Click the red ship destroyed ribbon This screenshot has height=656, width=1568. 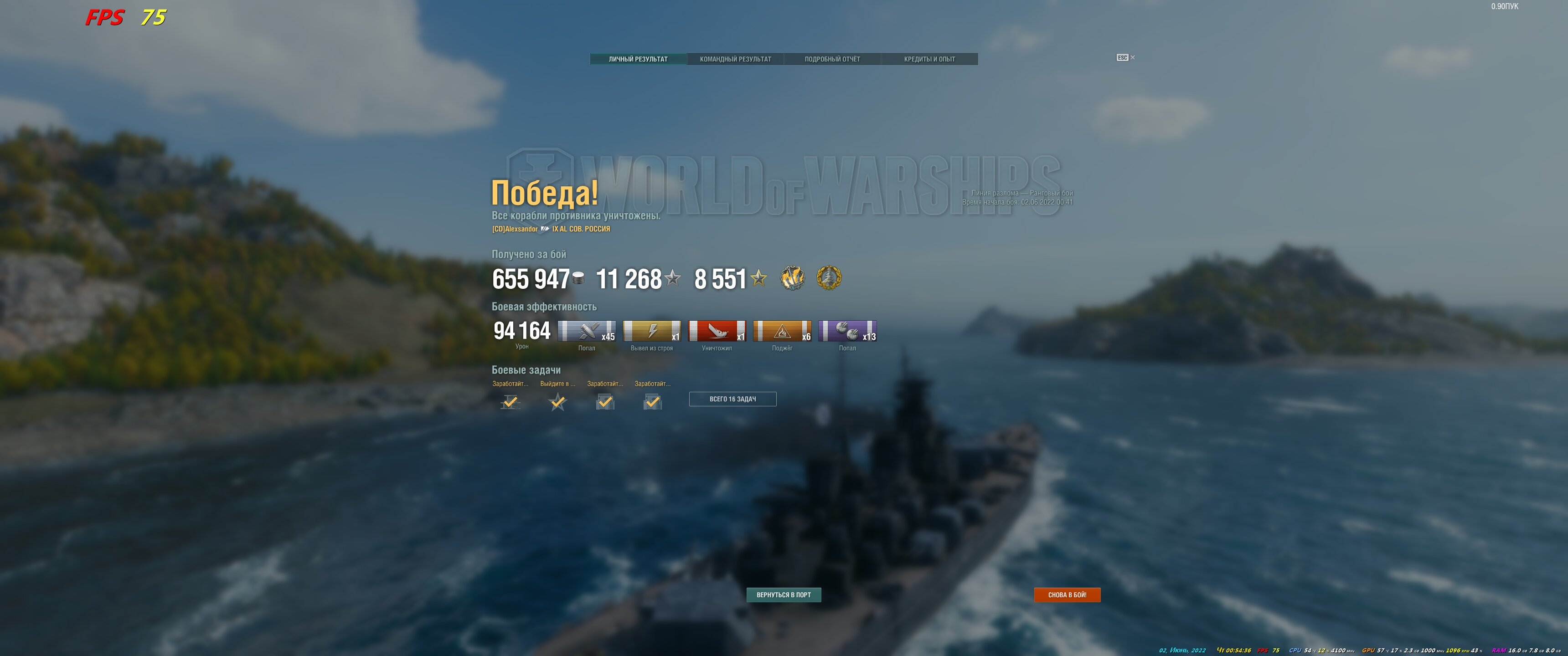pos(717,331)
